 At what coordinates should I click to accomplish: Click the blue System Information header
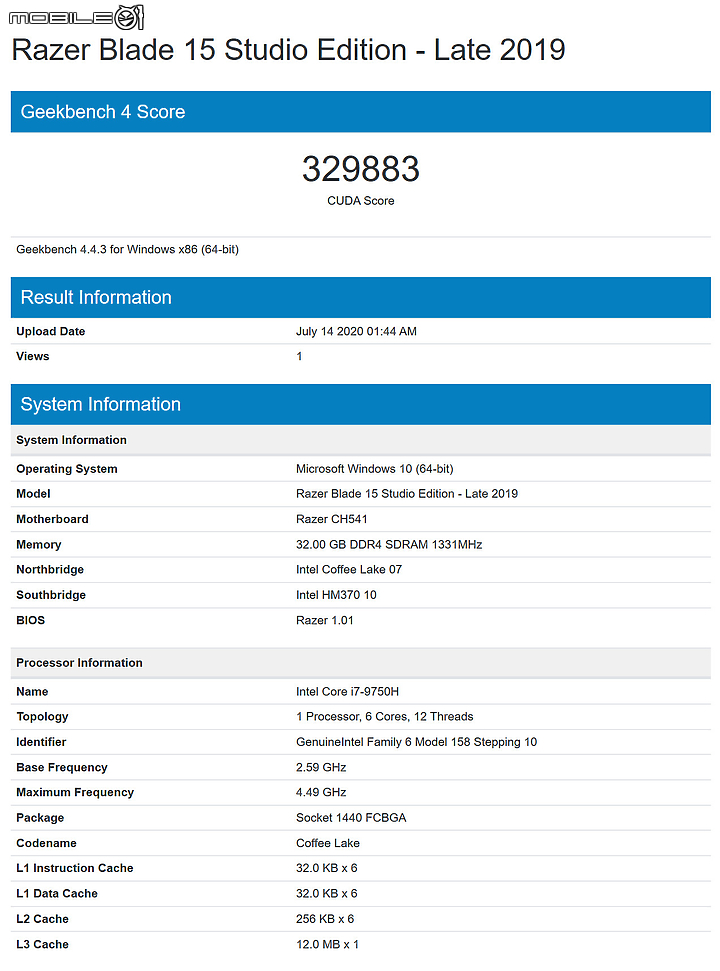point(360,404)
